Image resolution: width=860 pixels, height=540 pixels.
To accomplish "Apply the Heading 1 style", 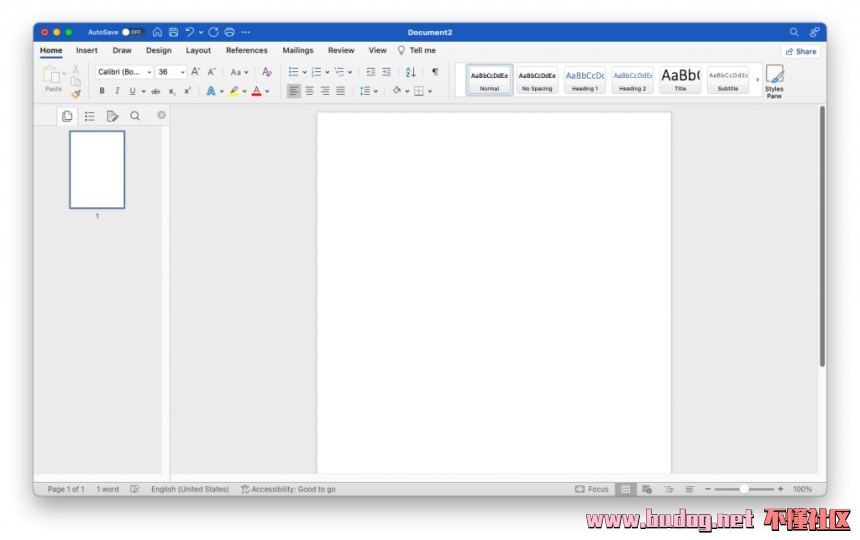I will (585, 80).
